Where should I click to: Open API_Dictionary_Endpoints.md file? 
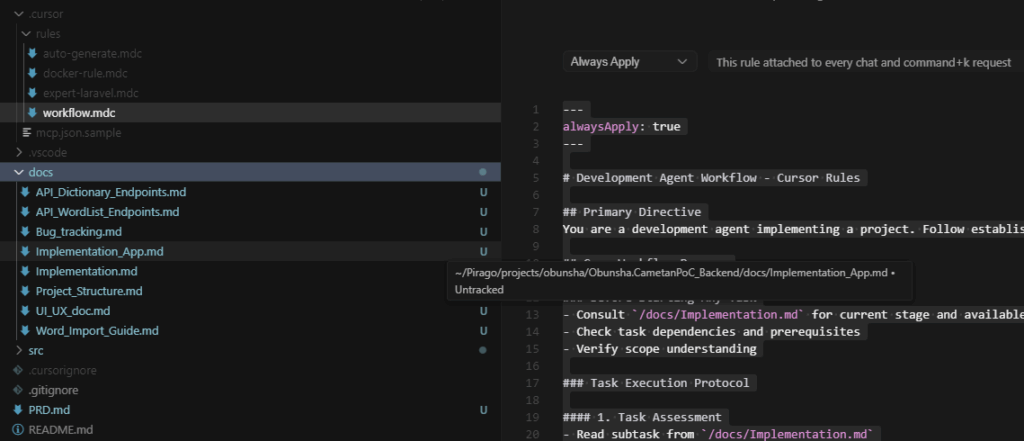(110, 192)
